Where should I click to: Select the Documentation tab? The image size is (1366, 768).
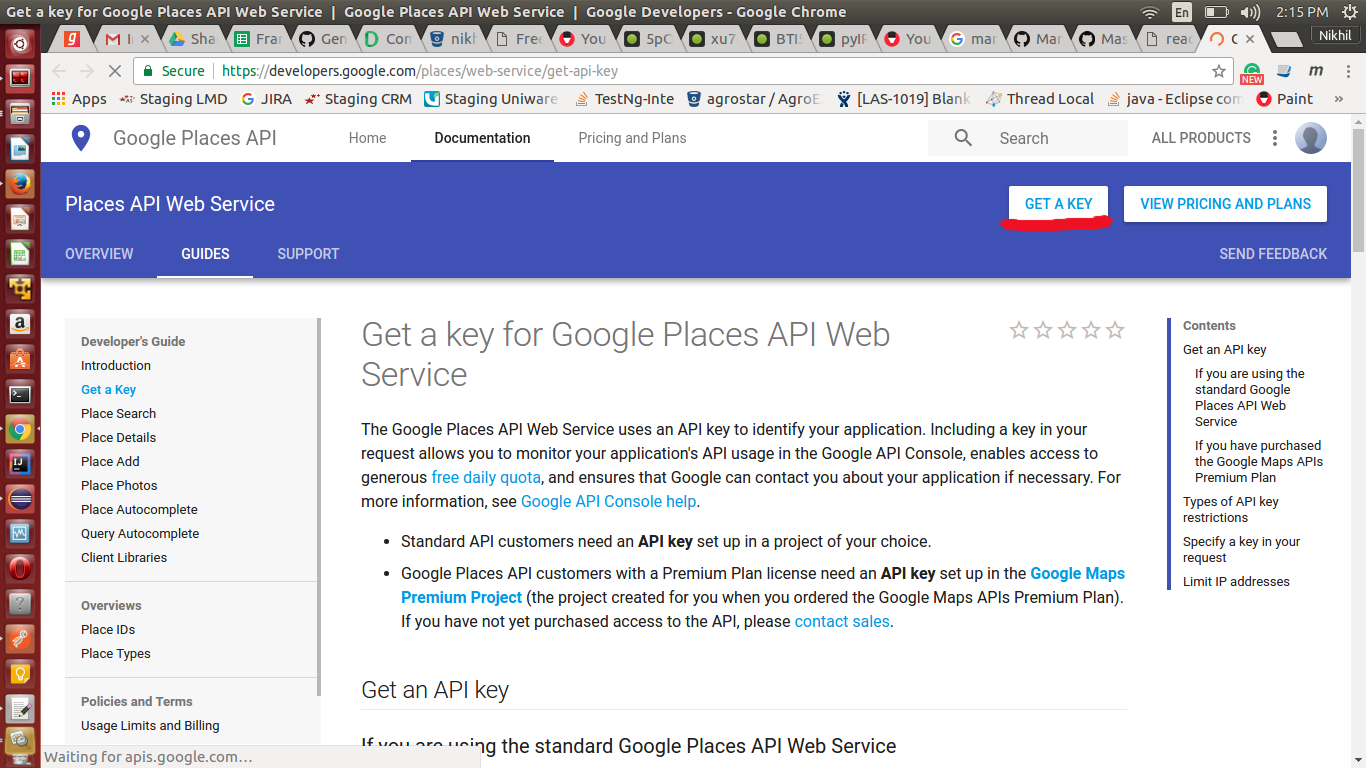pos(482,138)
